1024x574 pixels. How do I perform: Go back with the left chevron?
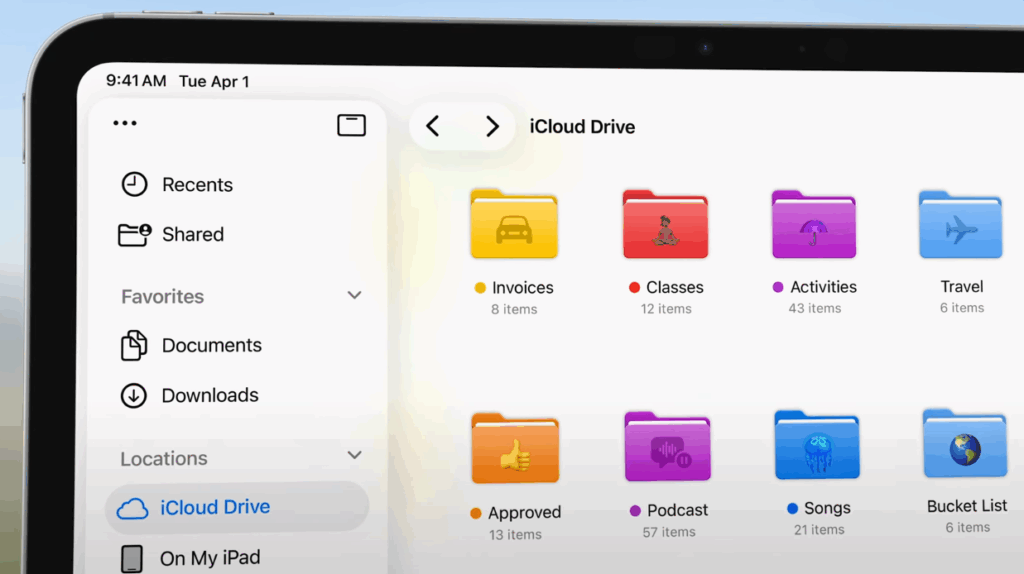pyautogui.click(x=433, y=126)
